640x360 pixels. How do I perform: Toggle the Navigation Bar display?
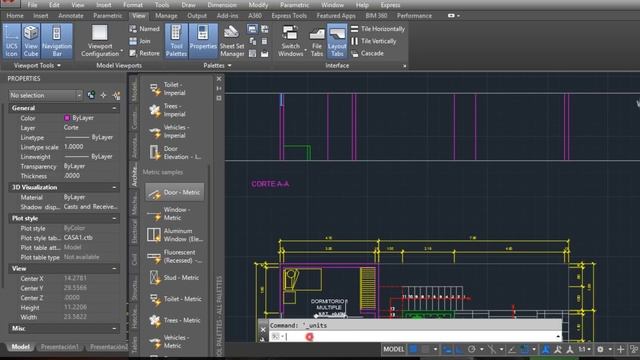point(57,41)
